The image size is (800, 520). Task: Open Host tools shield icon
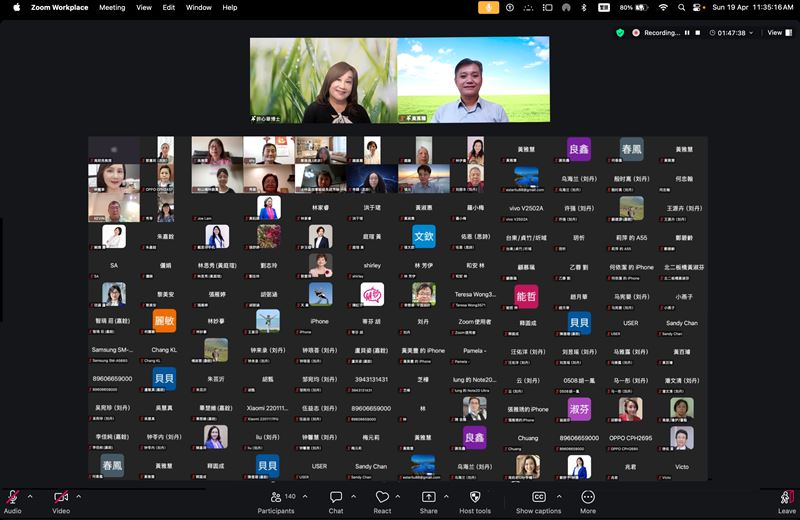(x=475, y=497)
